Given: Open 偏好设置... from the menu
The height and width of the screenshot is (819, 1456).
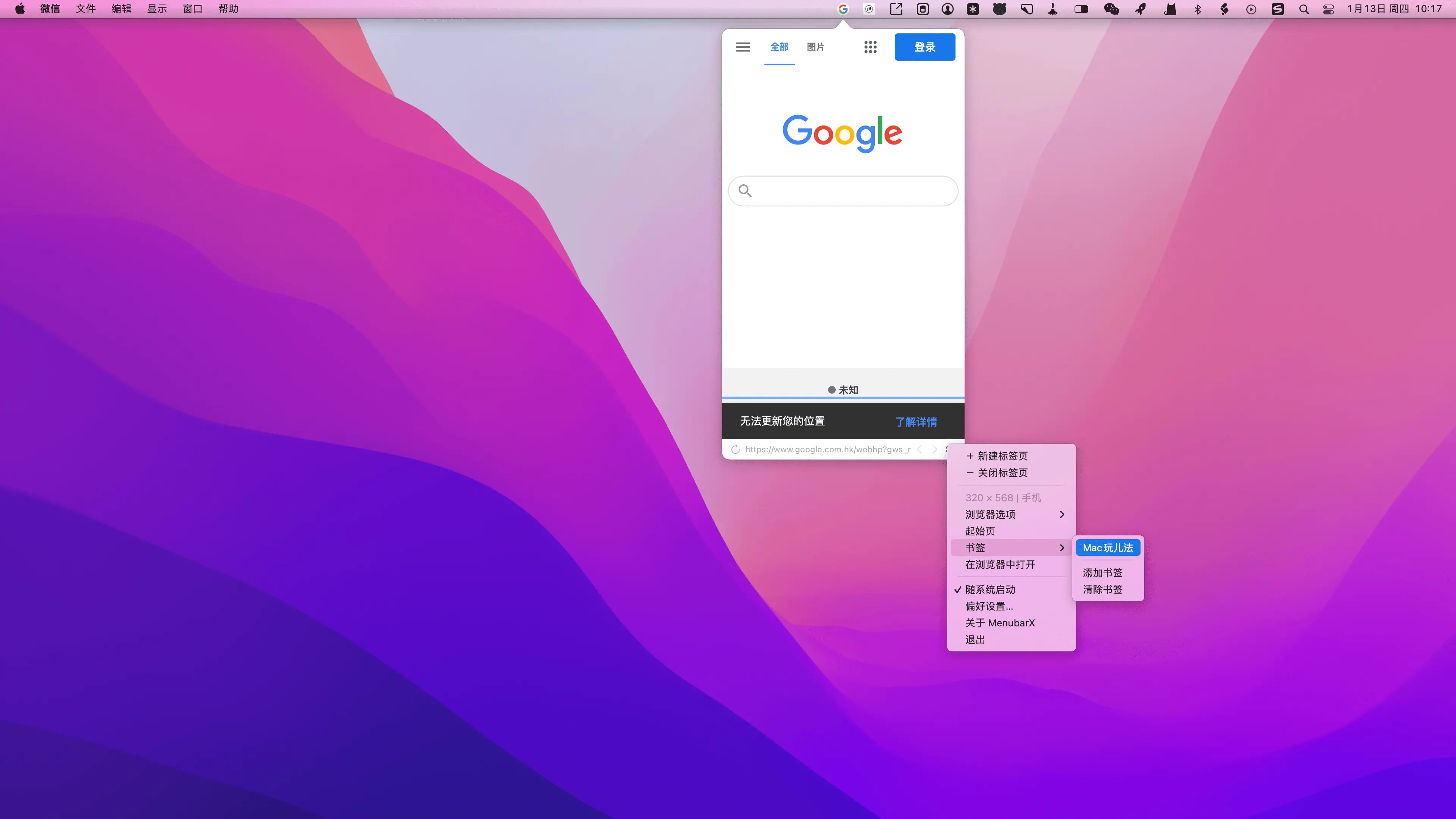Looking at the screenshot, I should 1011,606.
